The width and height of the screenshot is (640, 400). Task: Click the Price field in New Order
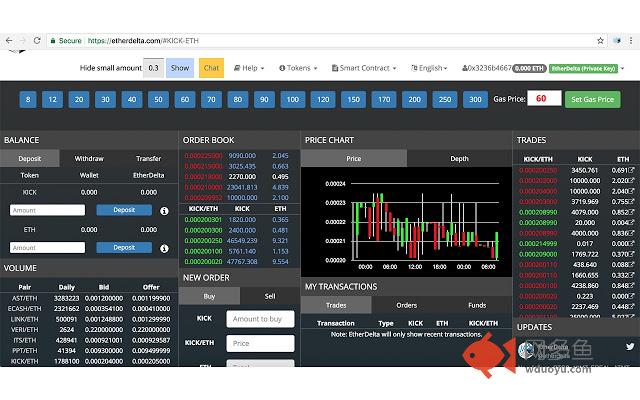(x=260, y=343)
